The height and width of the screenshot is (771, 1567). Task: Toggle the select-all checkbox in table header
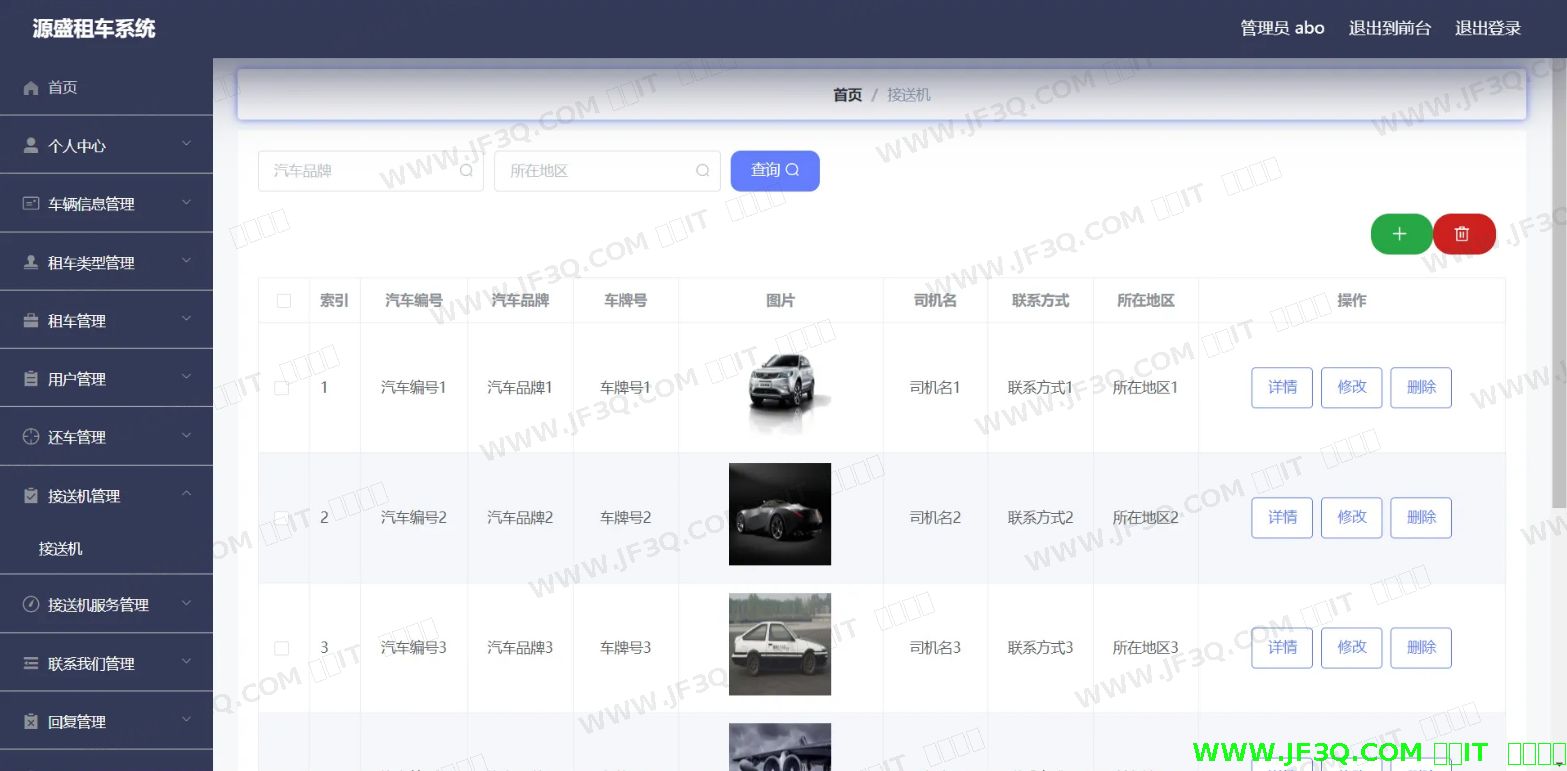point(284,301)
